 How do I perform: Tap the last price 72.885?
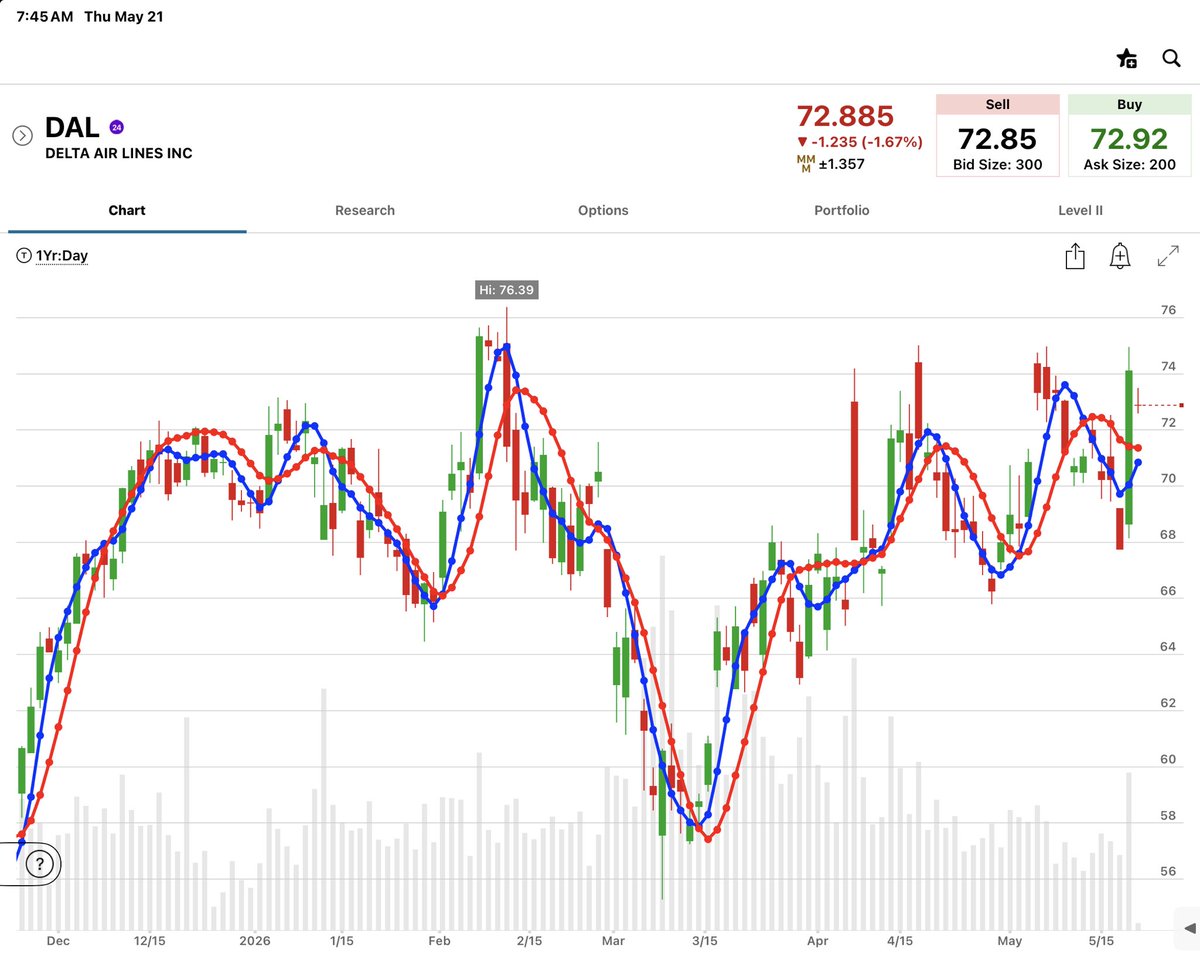pyautogui.click(x=845, y=116)
